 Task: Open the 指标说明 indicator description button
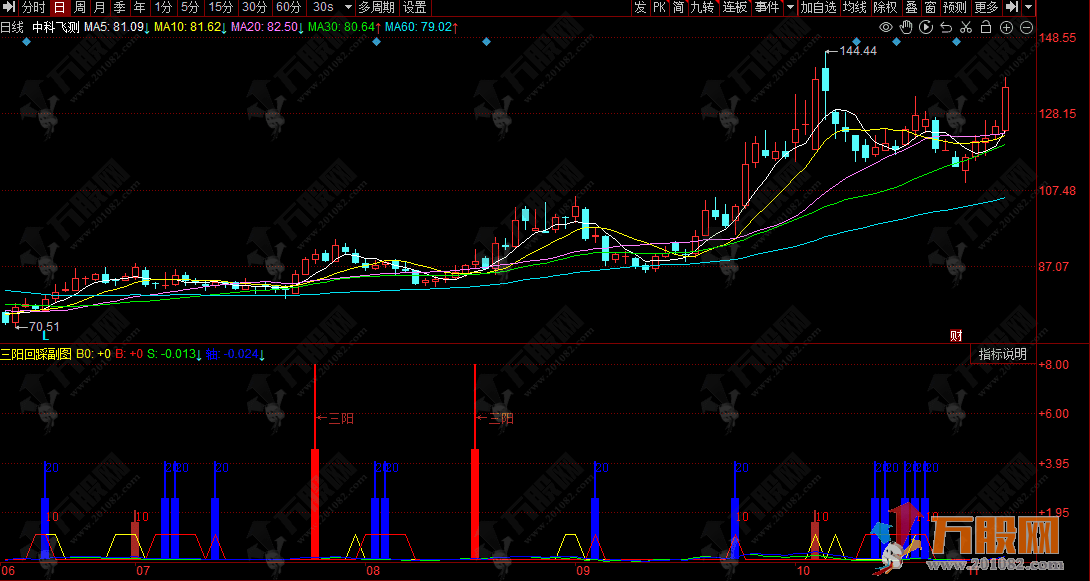(x=1002, y=354)
